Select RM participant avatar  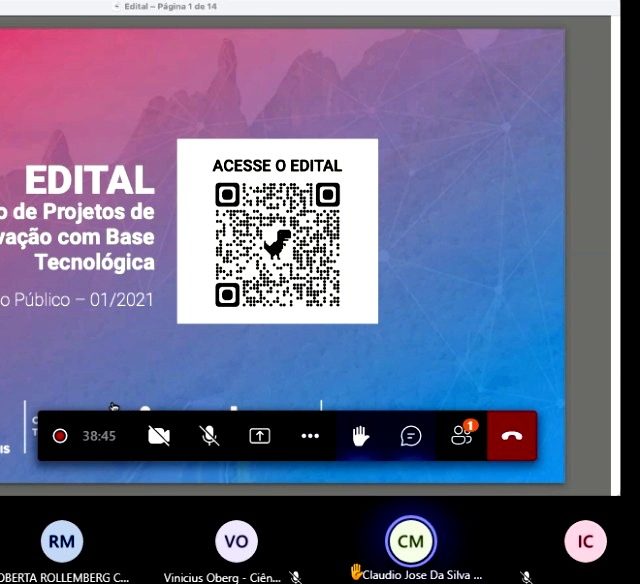coord(61,541)
